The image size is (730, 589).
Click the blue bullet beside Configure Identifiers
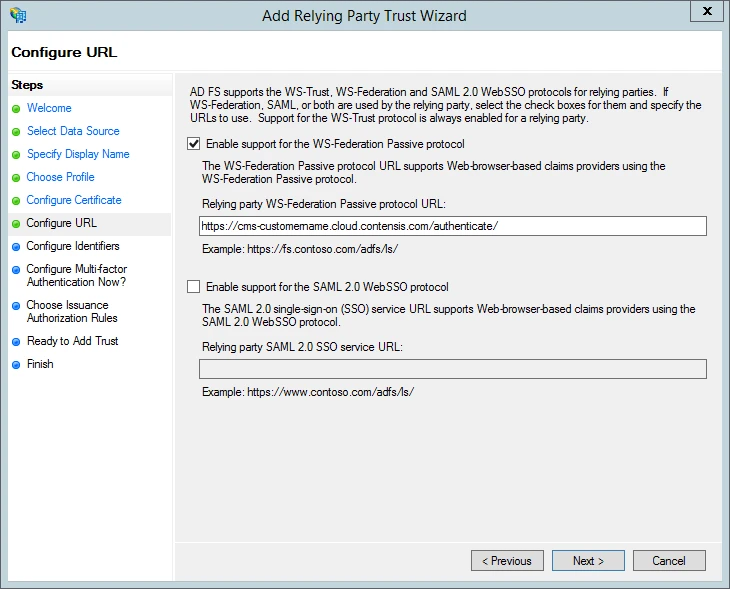(x=16, y=247)
